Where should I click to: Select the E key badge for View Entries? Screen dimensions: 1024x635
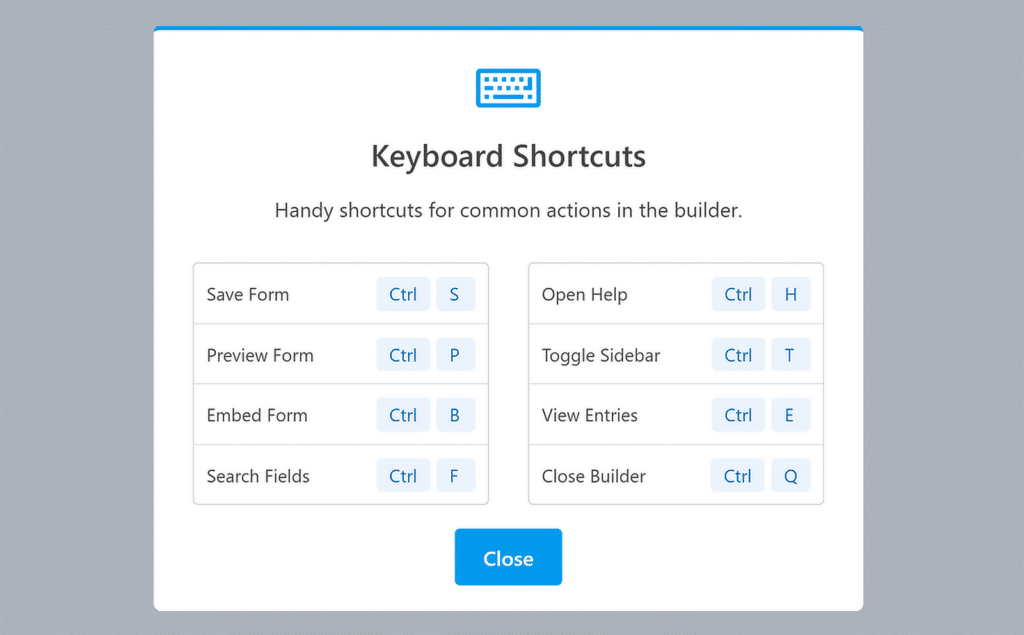791,414
